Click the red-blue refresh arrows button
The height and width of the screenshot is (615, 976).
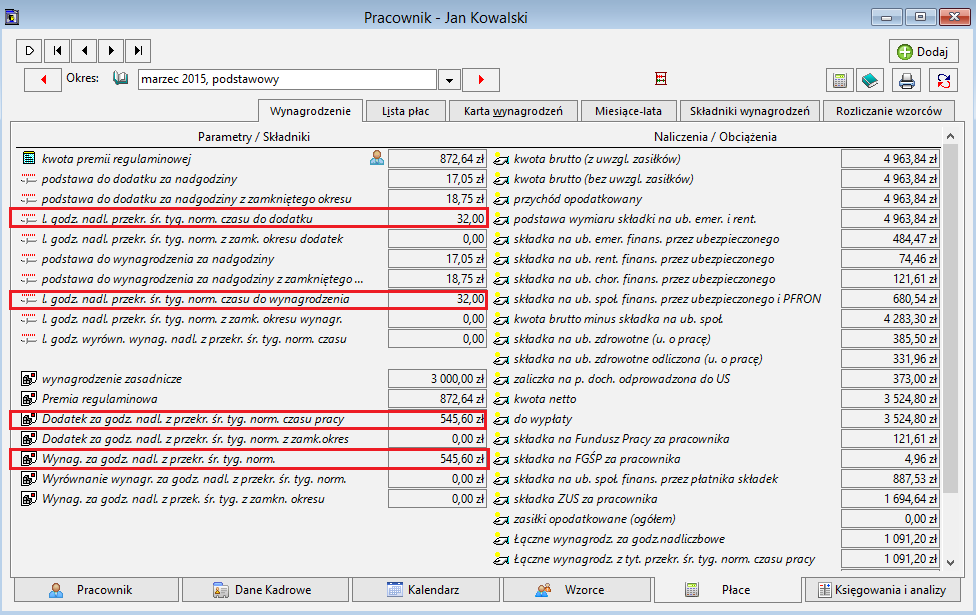pos(944,80)
